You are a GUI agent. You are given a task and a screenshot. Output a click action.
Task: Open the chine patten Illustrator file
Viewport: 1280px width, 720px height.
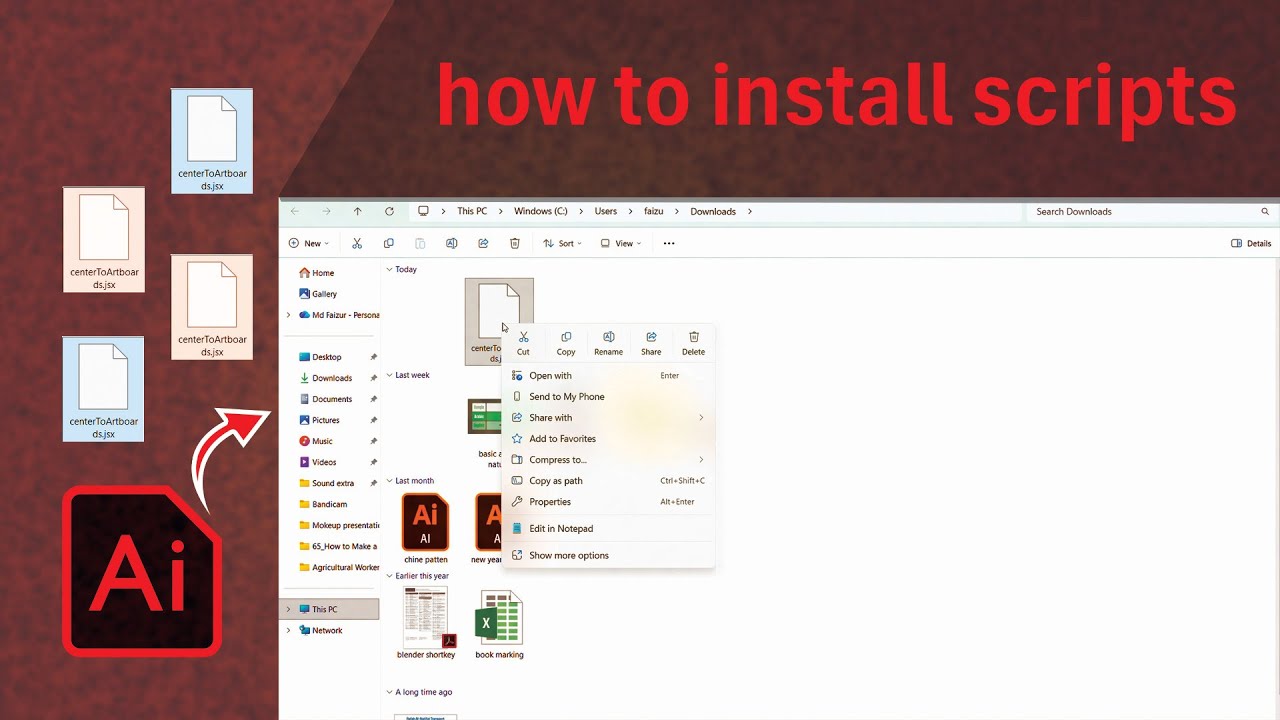[x=425, y=528]
